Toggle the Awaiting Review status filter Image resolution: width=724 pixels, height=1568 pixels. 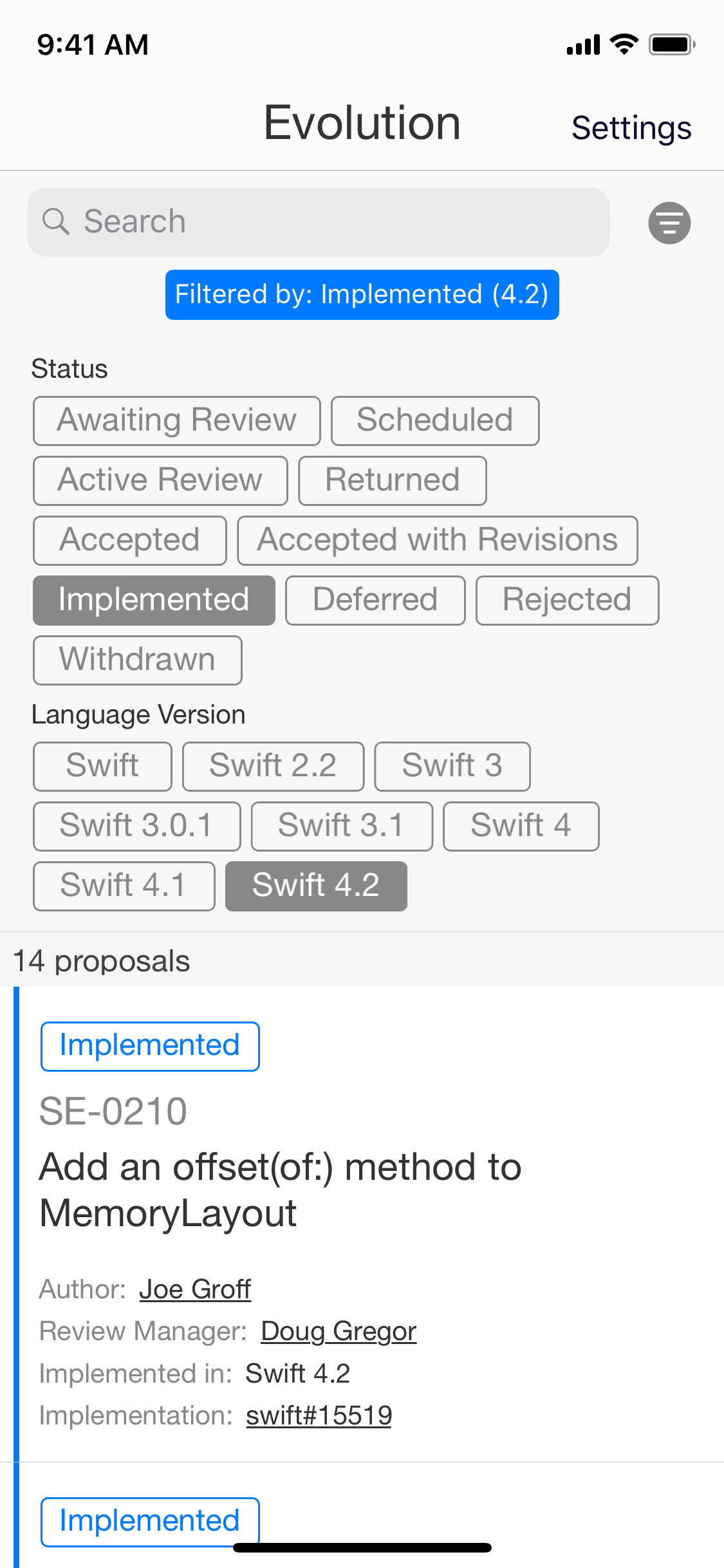(177, 421)
